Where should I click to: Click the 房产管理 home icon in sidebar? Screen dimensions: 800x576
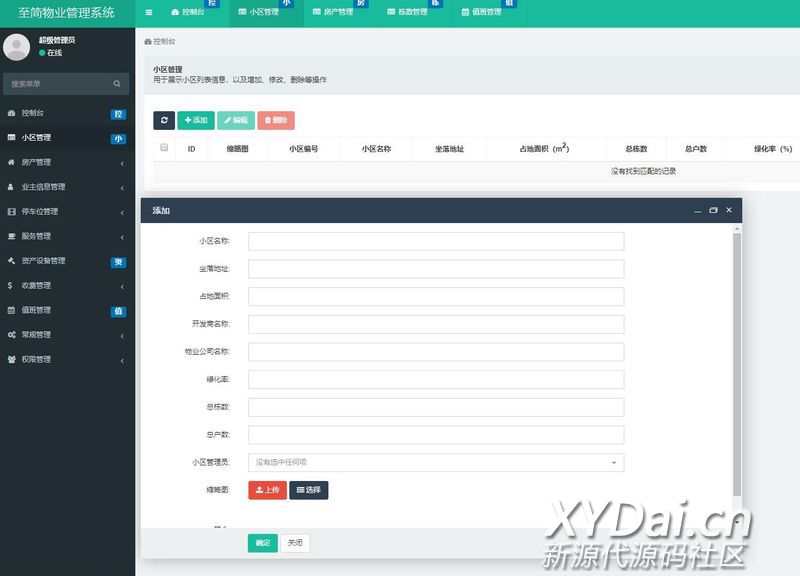click(11, 162)
